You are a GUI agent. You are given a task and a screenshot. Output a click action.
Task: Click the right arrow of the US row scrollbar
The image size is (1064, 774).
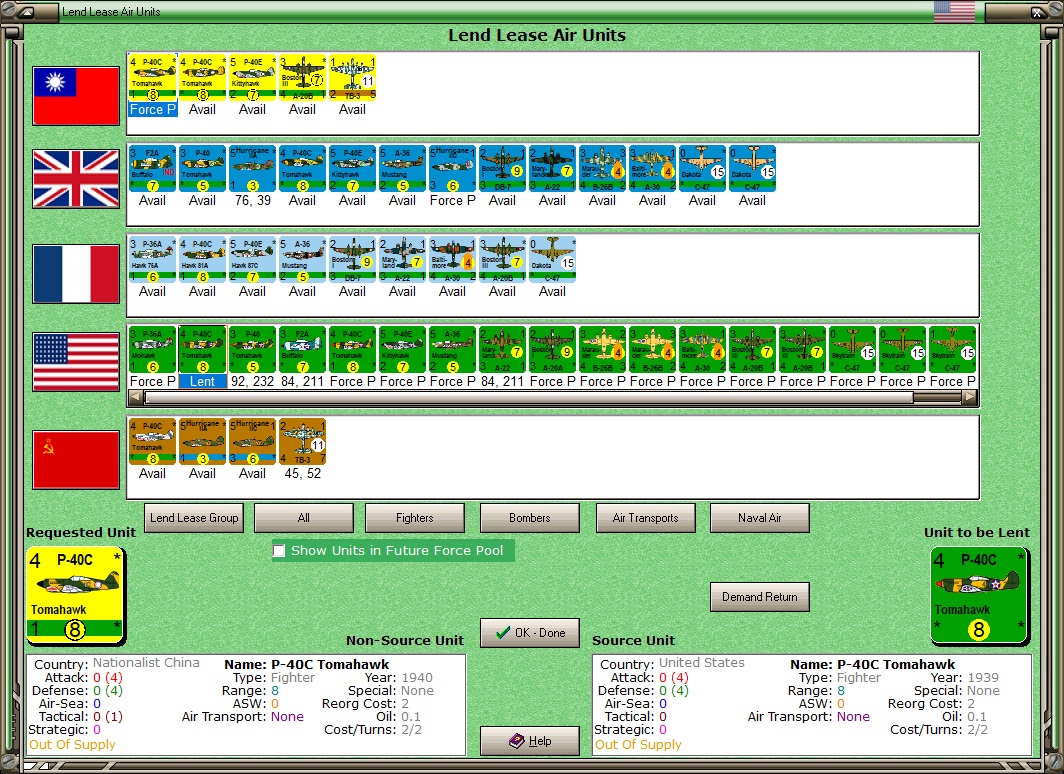click(967, 396)
